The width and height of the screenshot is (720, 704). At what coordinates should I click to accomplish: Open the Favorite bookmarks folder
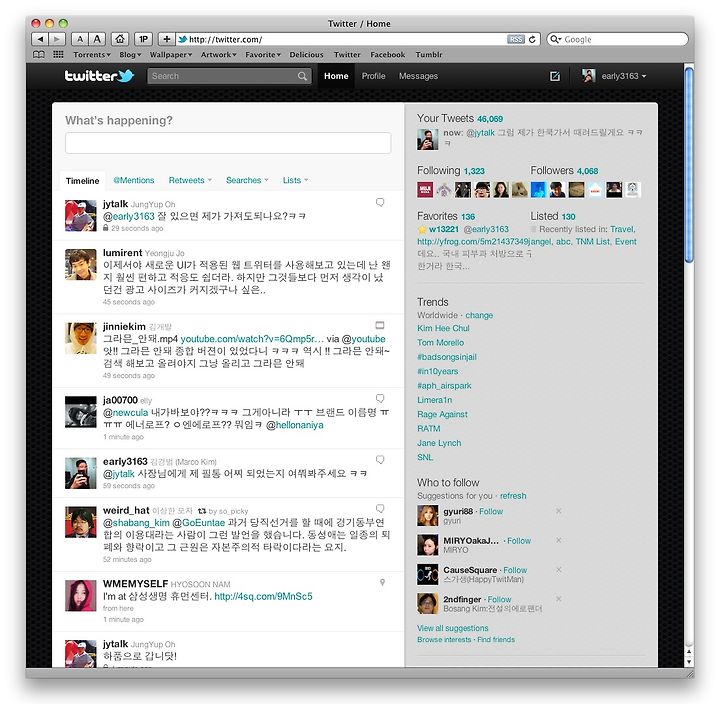(x=263, y=55)
